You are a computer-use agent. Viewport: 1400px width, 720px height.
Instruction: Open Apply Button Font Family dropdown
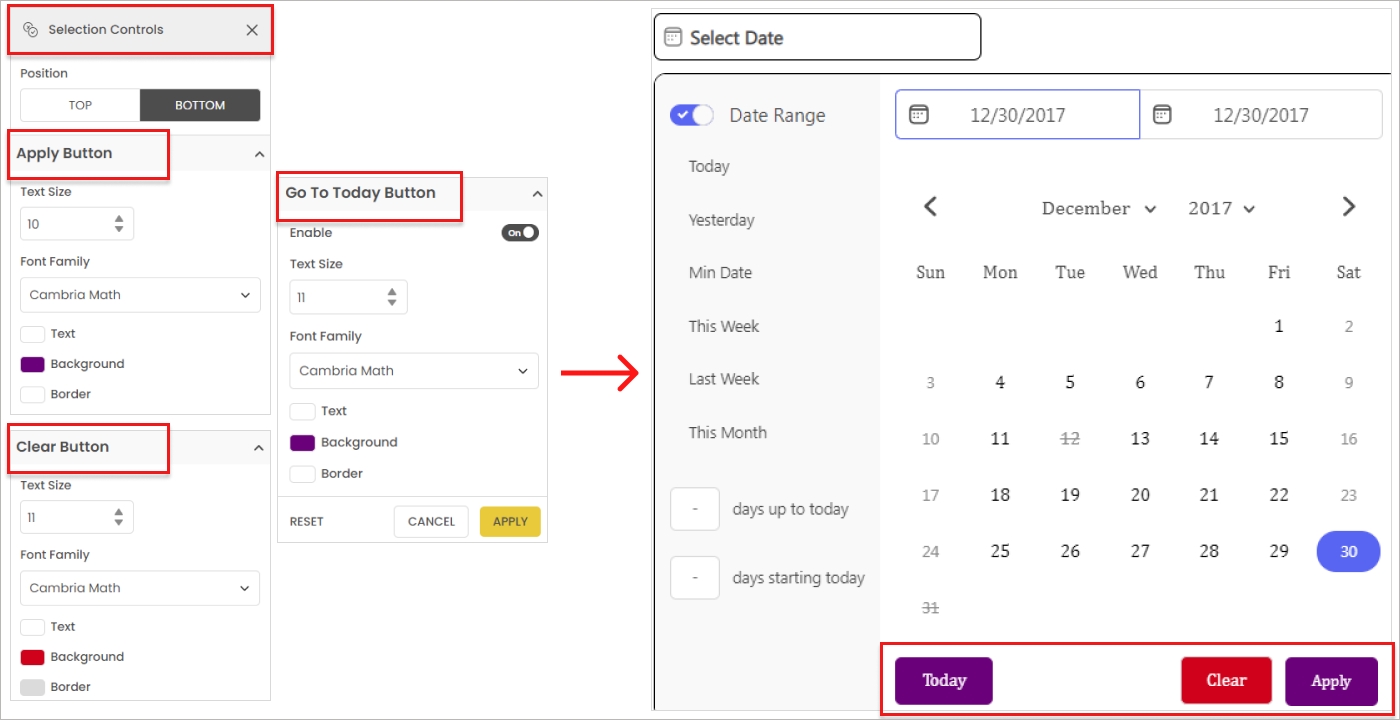(x=140, y=295)
